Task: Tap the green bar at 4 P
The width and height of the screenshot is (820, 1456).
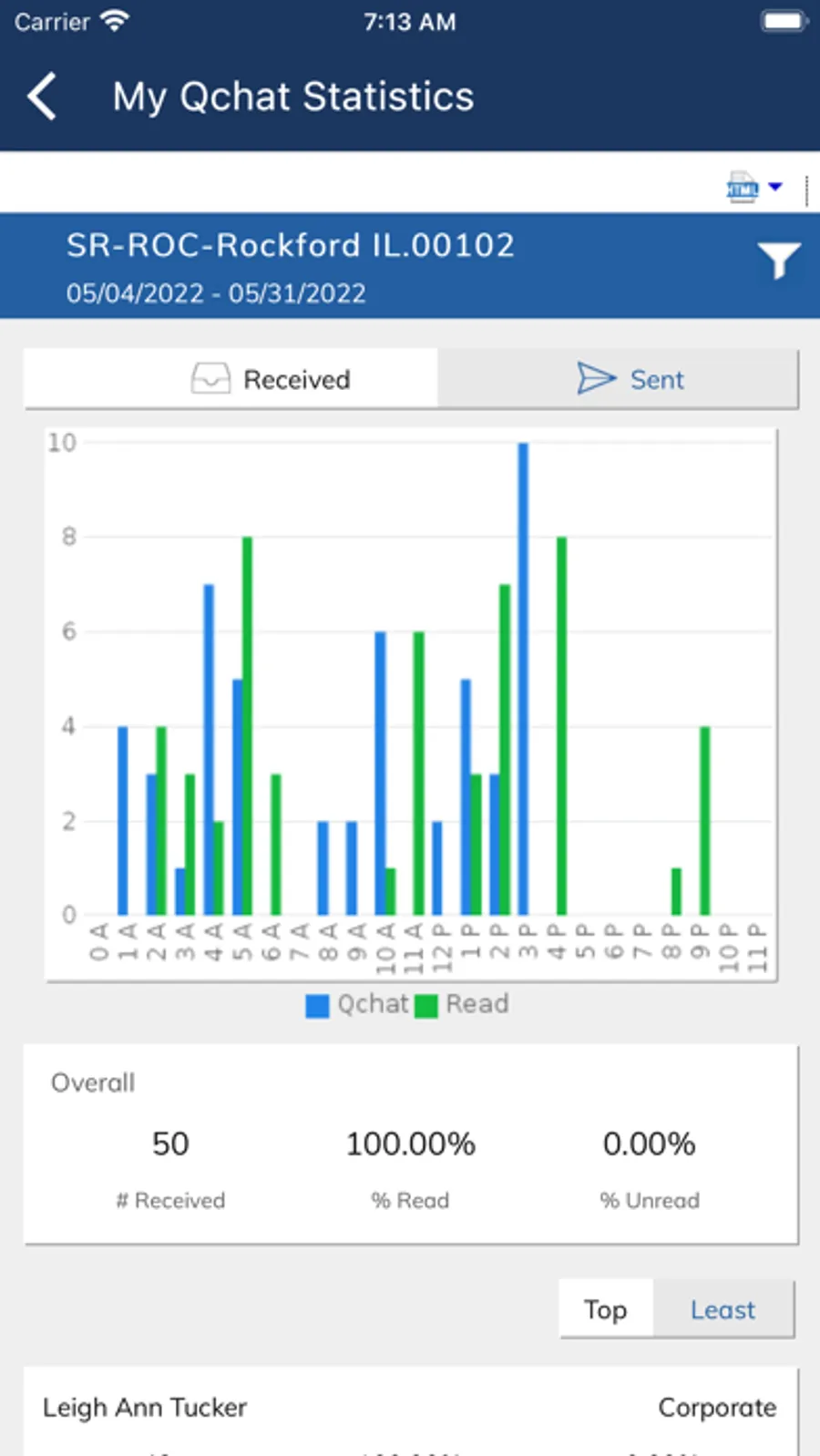Action: click(561, 726)
